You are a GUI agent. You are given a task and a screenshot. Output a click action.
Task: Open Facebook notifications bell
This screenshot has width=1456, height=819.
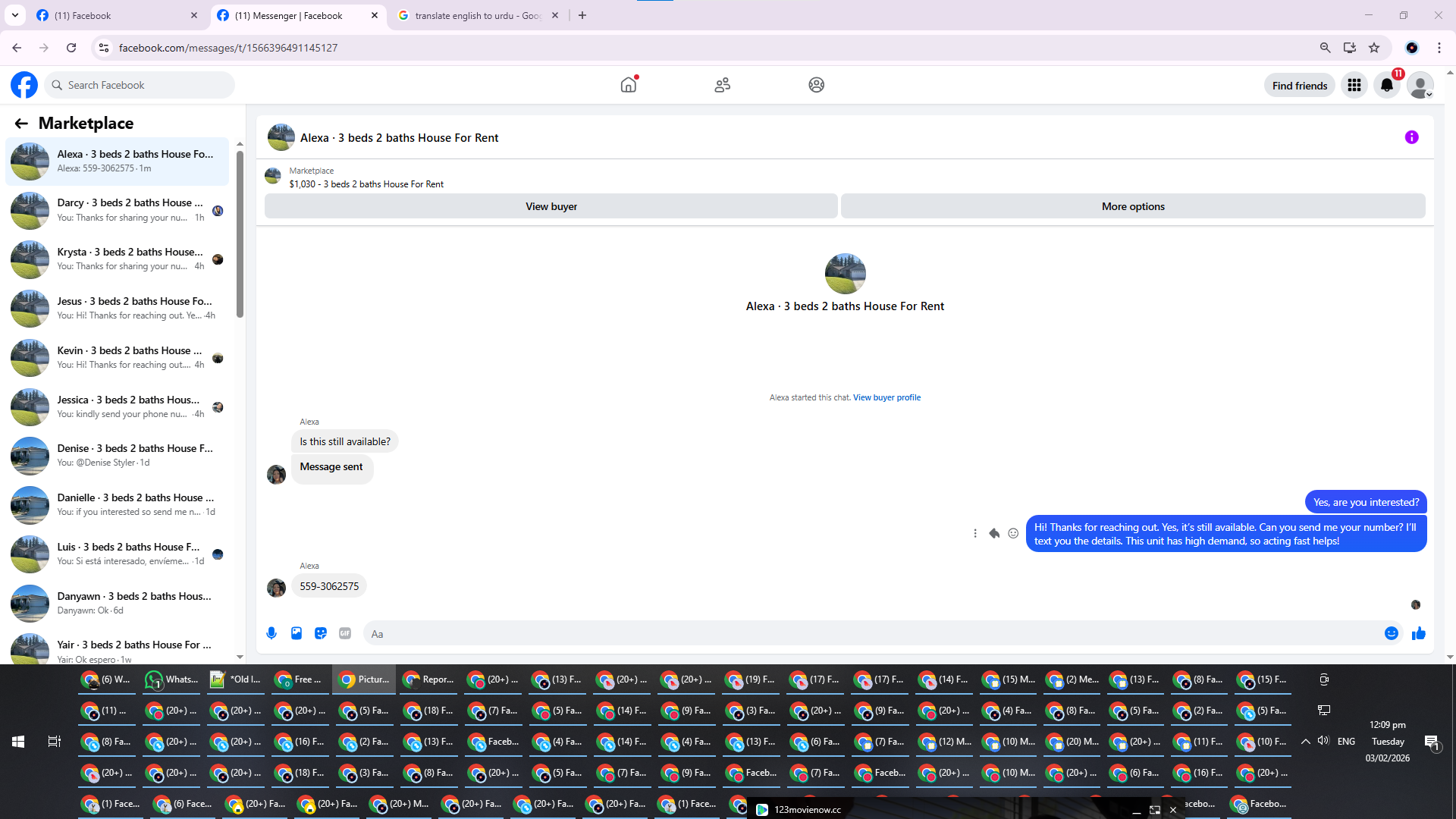click(1387, 85)
